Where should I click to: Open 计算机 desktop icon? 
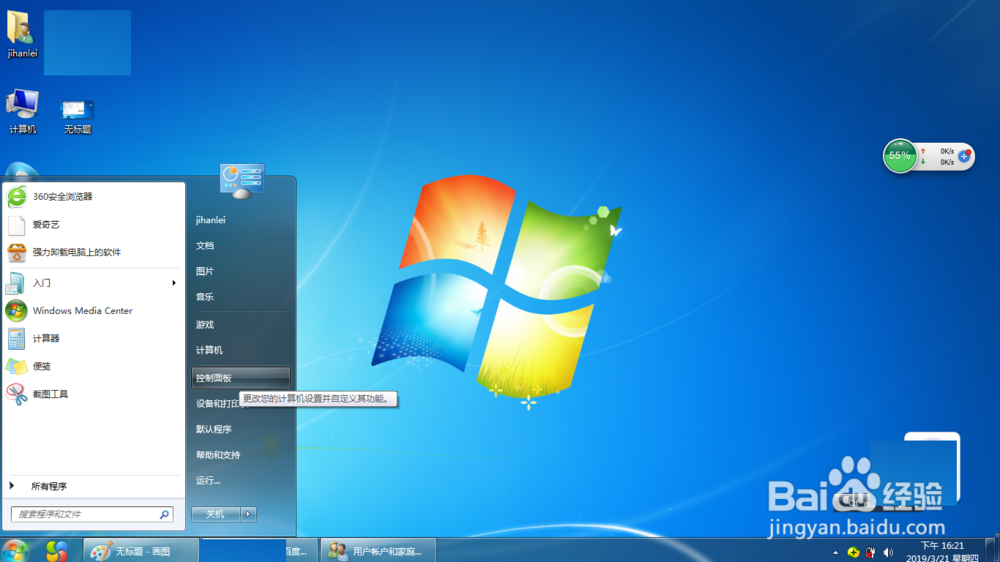(x=22, y=112)
